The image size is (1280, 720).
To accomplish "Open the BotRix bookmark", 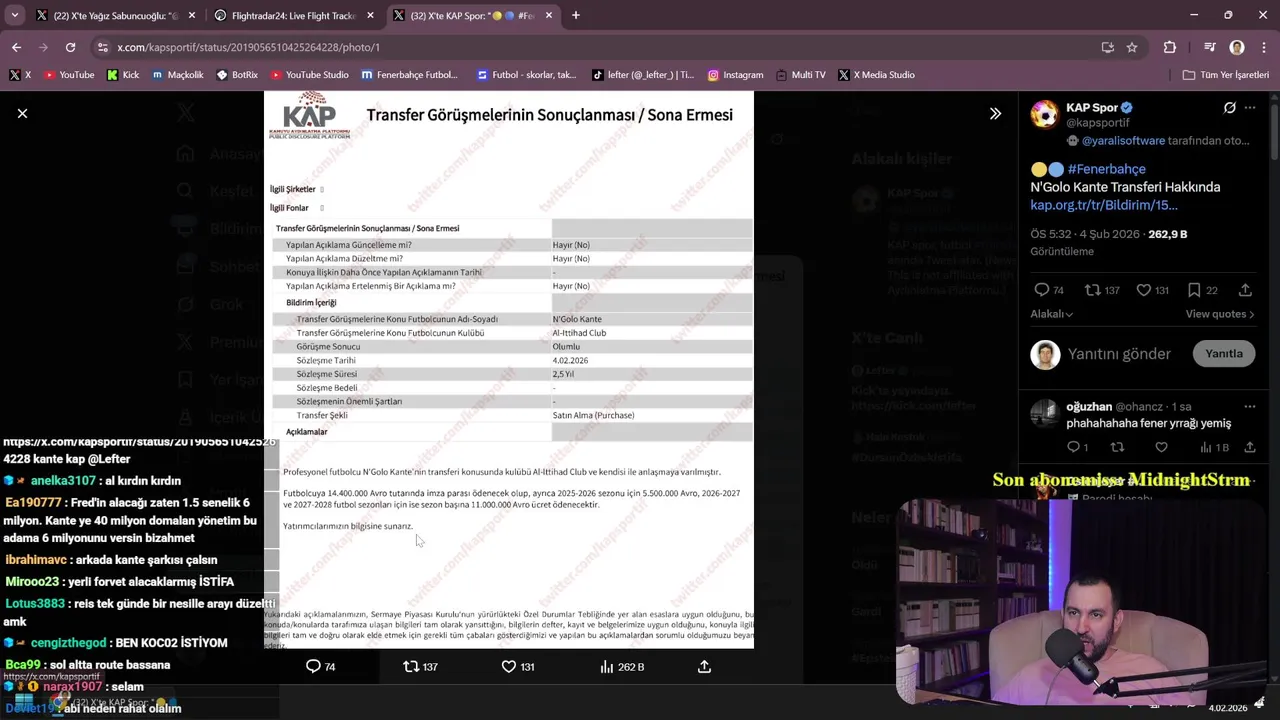I will 237,75.
